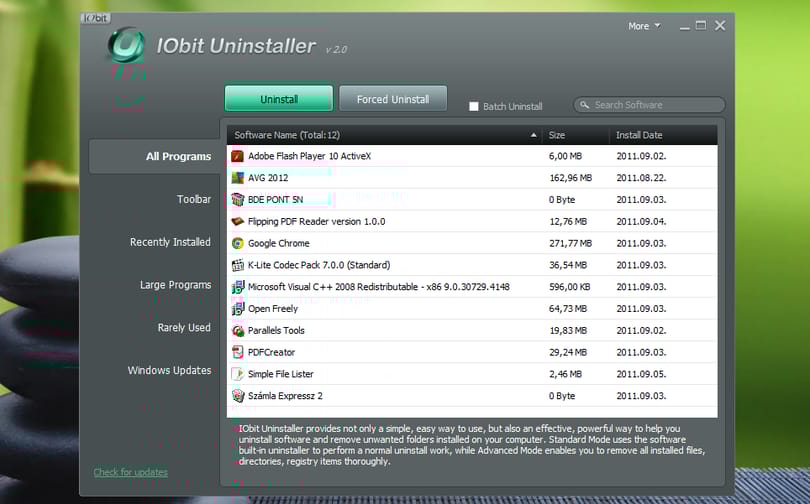Click the Google Chrome icon

(x=238, y=243)
